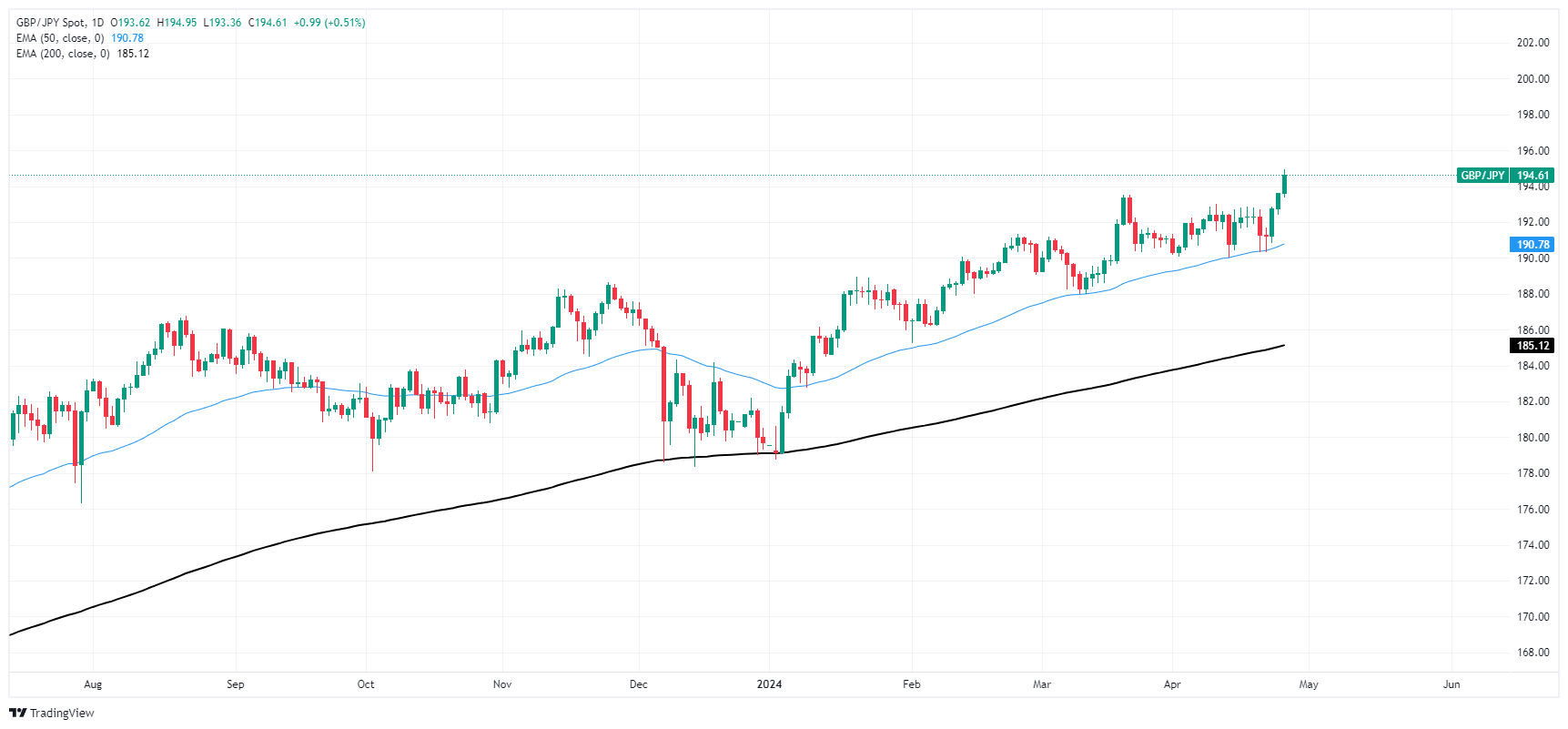1568x729 pixels.
Task: Click the 188.00 price axis label
Action: pyautogui.click(x=1533, y=294)
